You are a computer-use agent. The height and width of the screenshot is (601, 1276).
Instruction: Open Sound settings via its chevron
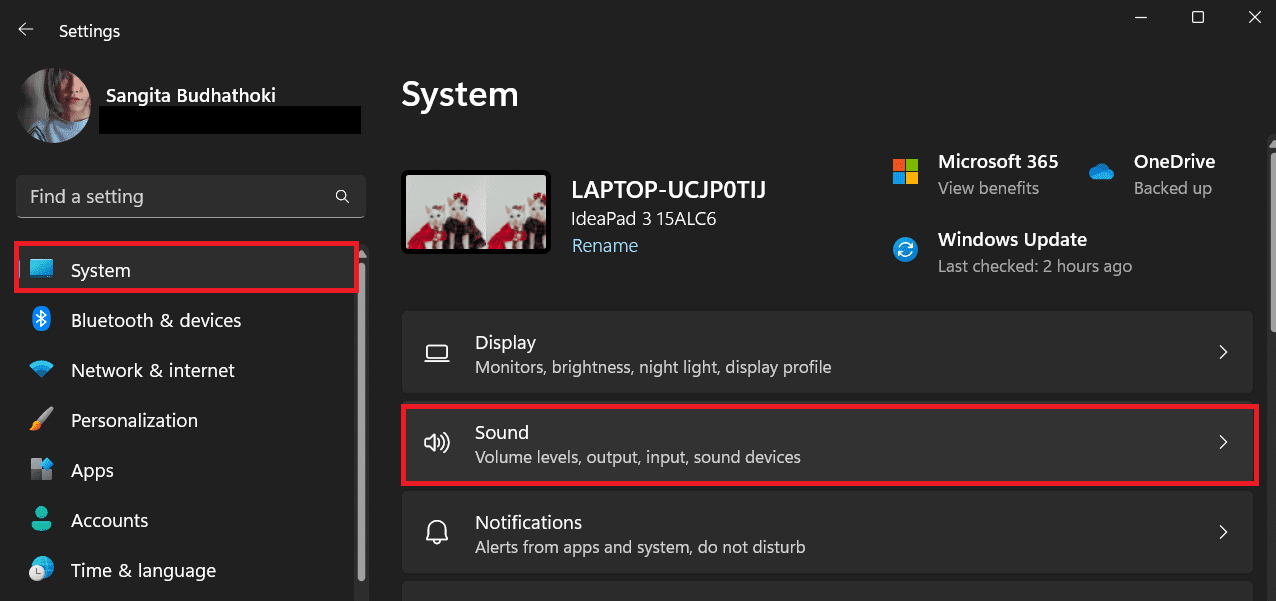click(1222, 443)
